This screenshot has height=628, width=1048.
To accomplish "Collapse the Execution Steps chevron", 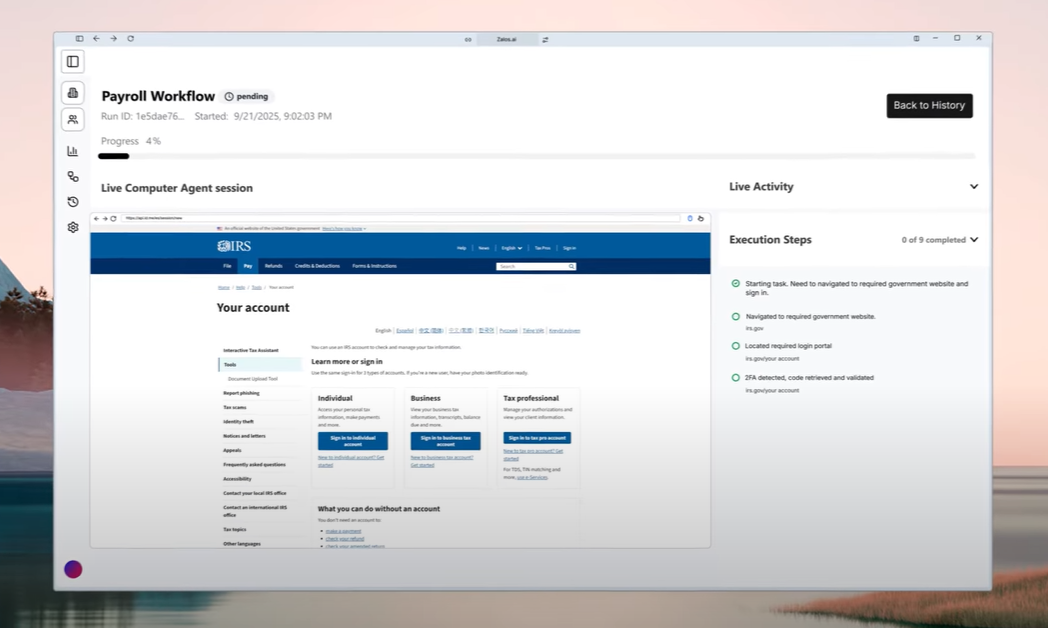I will pyautogui.click(x=973, y=240).
